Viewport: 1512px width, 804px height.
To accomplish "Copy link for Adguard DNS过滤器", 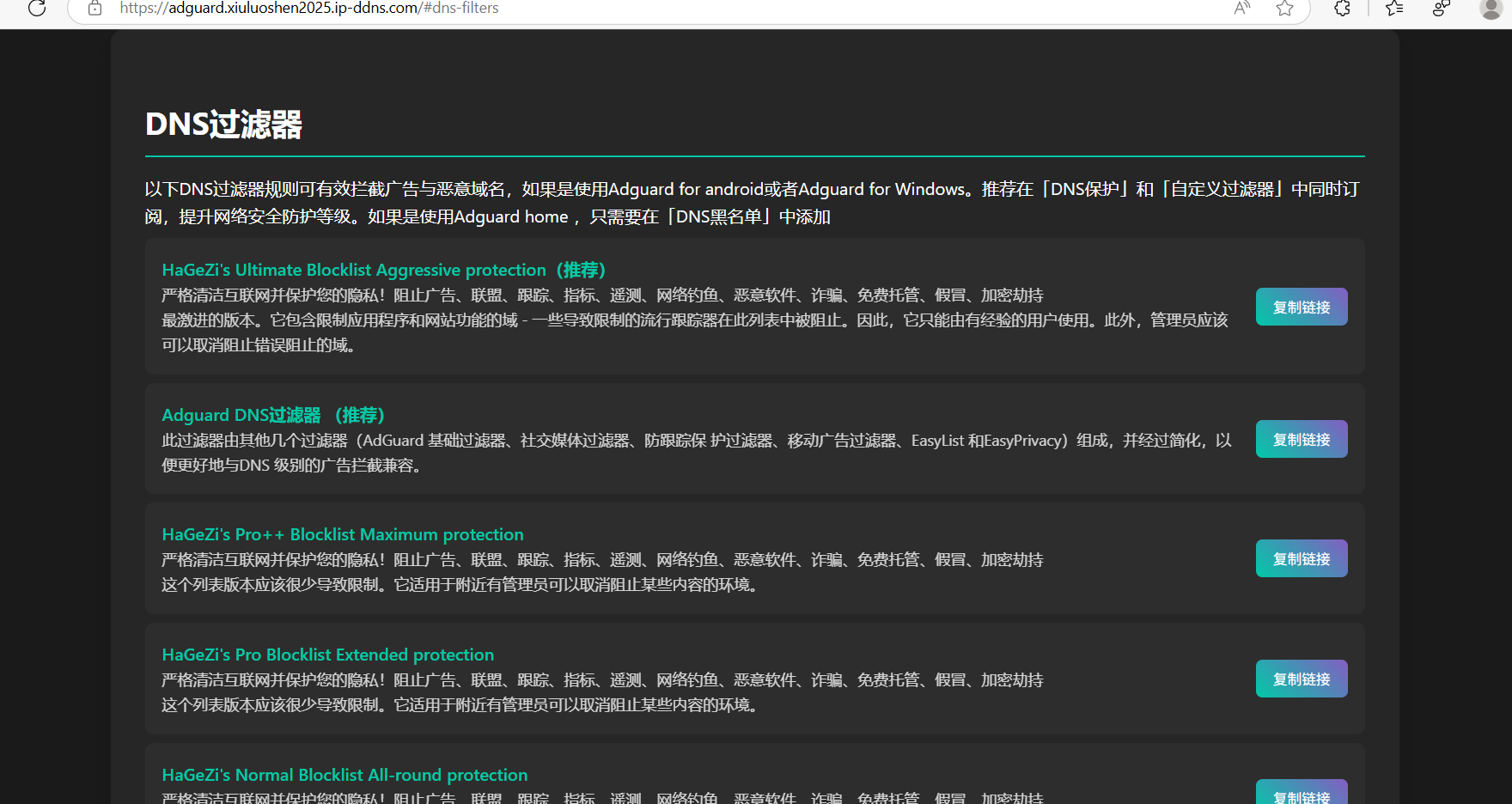I will click(x=1301, y=438).
